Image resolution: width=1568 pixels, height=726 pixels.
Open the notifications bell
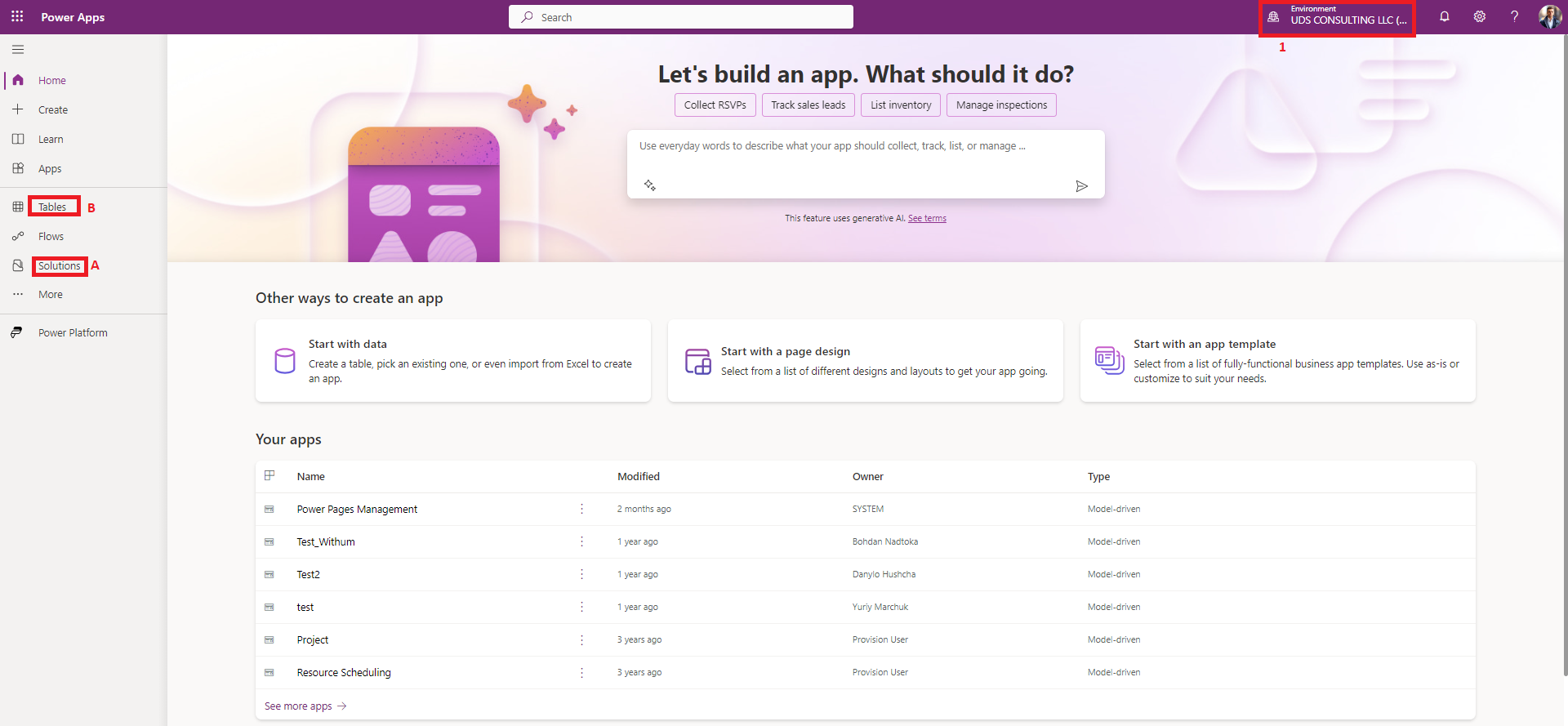(x=1445, y=16)
